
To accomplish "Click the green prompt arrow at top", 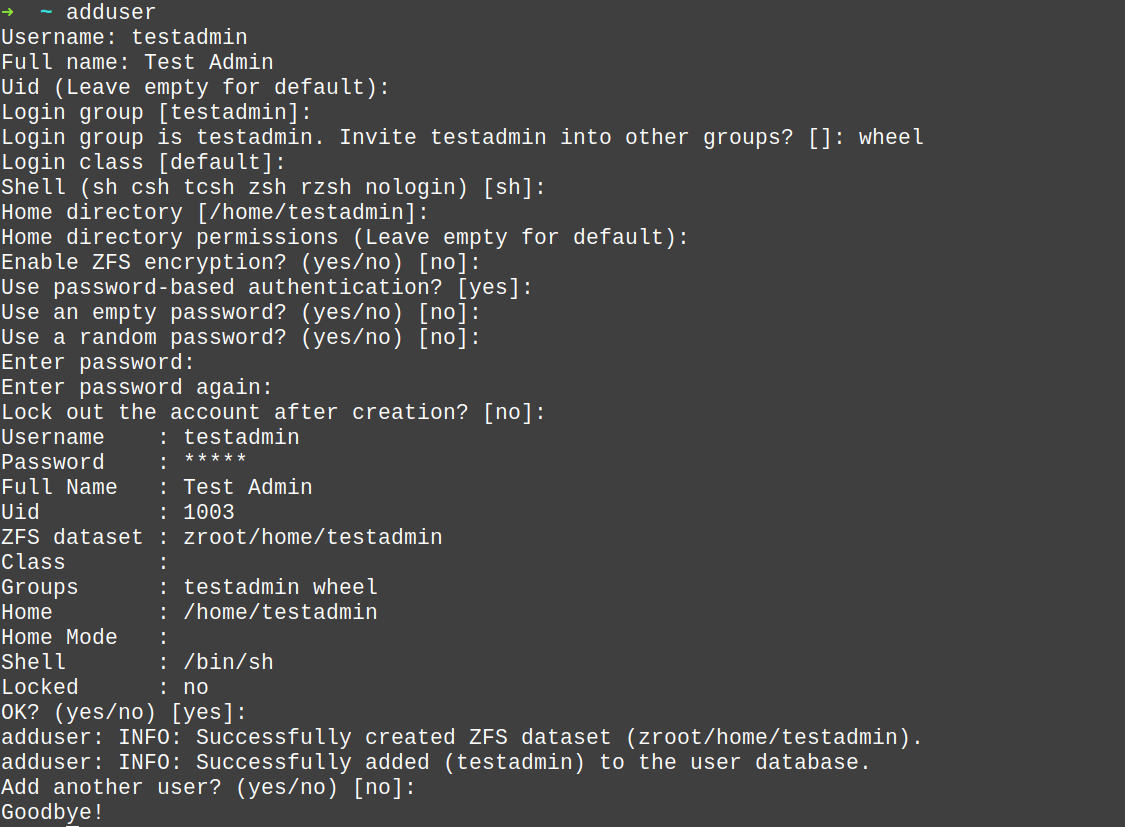I will click(x=8, y=13).
